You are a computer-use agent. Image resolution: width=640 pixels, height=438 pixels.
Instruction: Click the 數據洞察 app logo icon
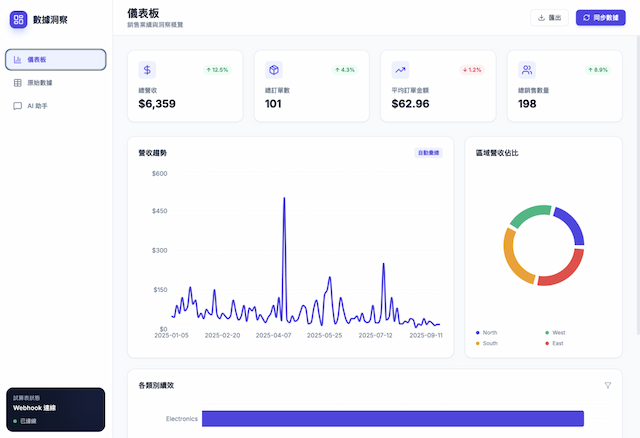point(19,19)
